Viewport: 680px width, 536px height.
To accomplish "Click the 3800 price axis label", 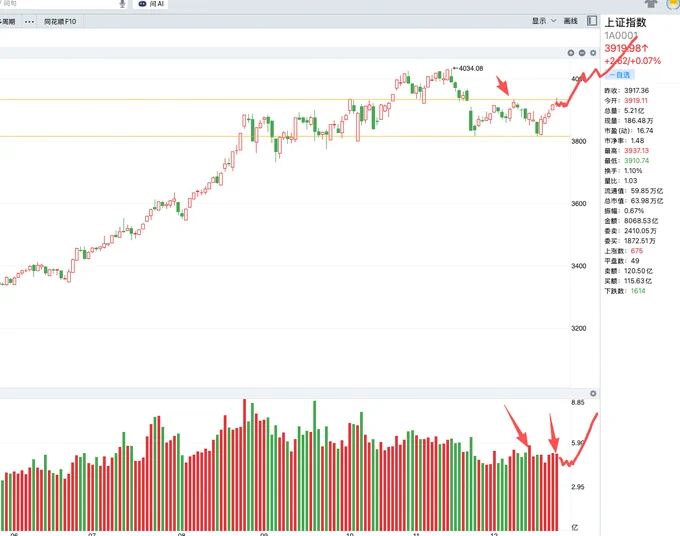I will coord(579,141).
